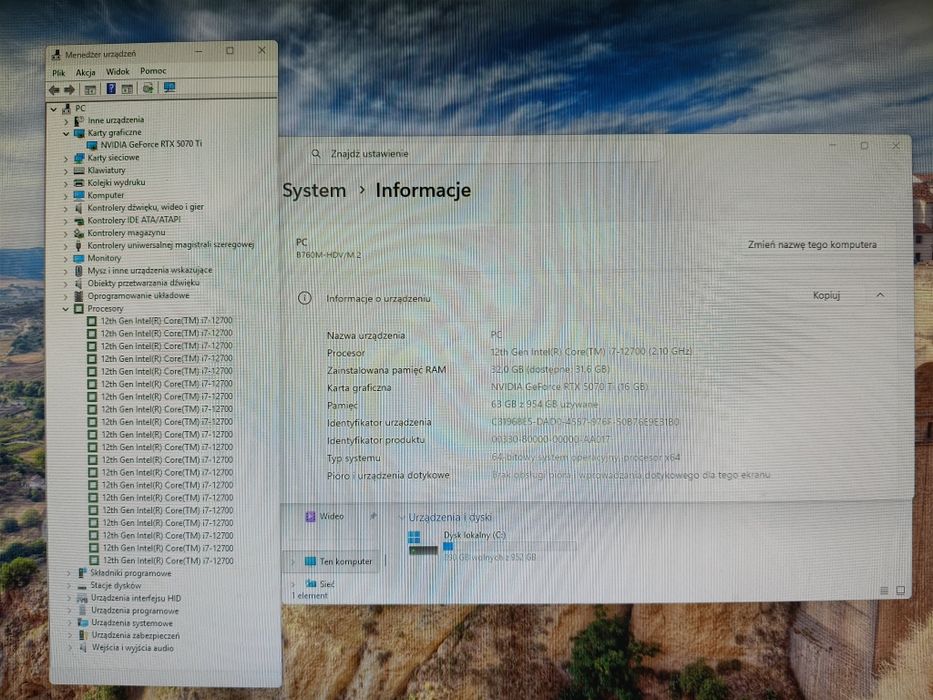
Task: Click the Kontrolery magazynu icon
Action: 79,233
